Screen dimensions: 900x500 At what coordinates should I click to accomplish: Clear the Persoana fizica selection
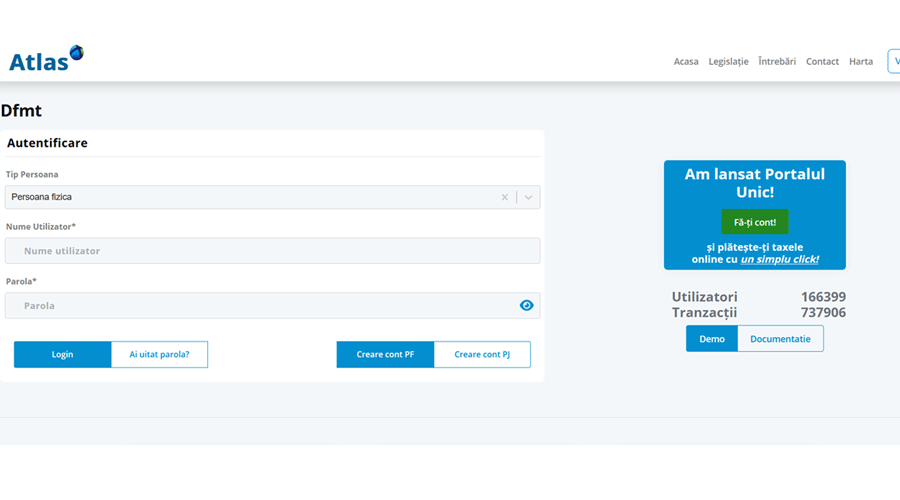[x=505, y=198]
